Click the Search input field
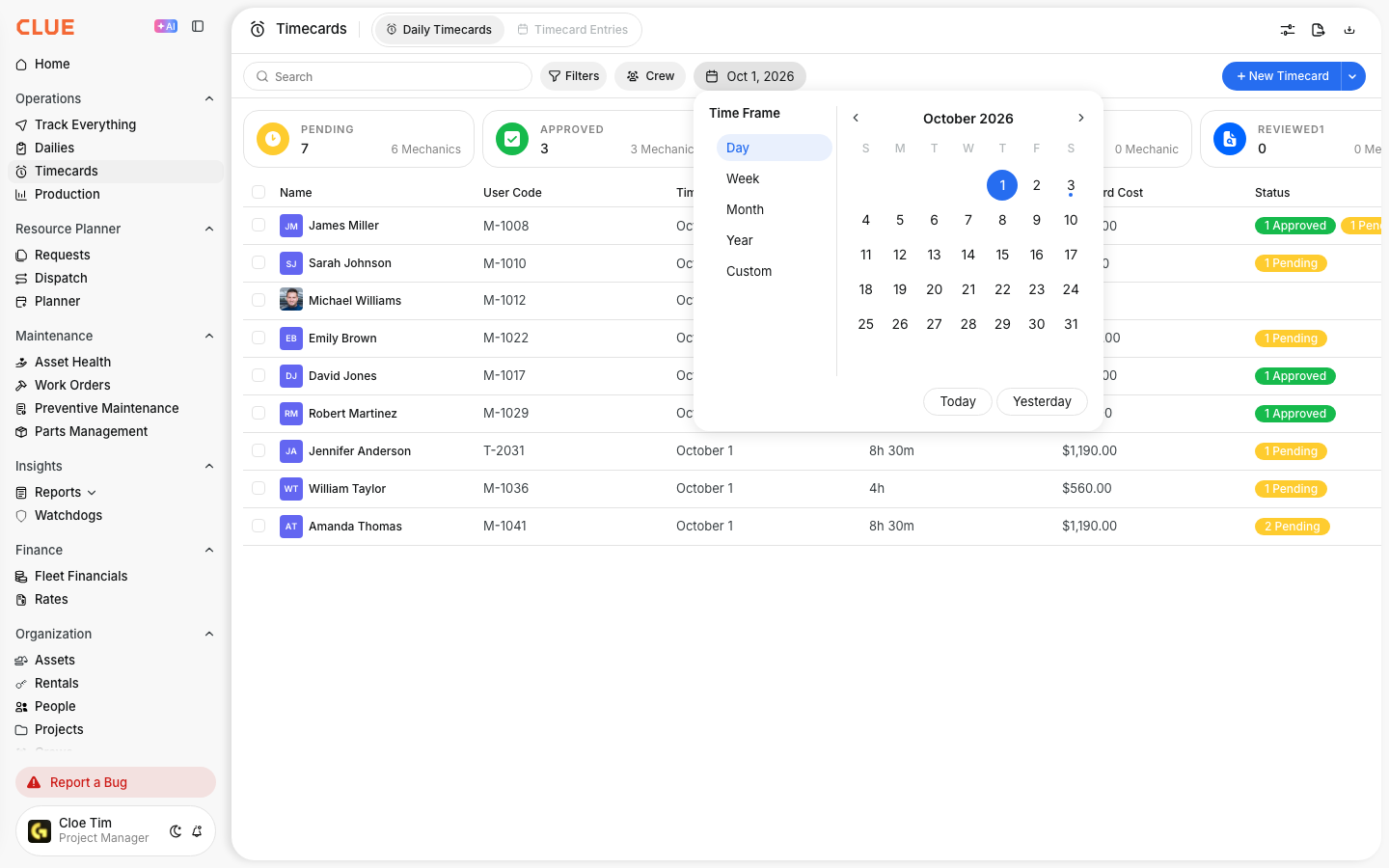Viewport: 1389px width, 868px height. click(x=388, y=76)
